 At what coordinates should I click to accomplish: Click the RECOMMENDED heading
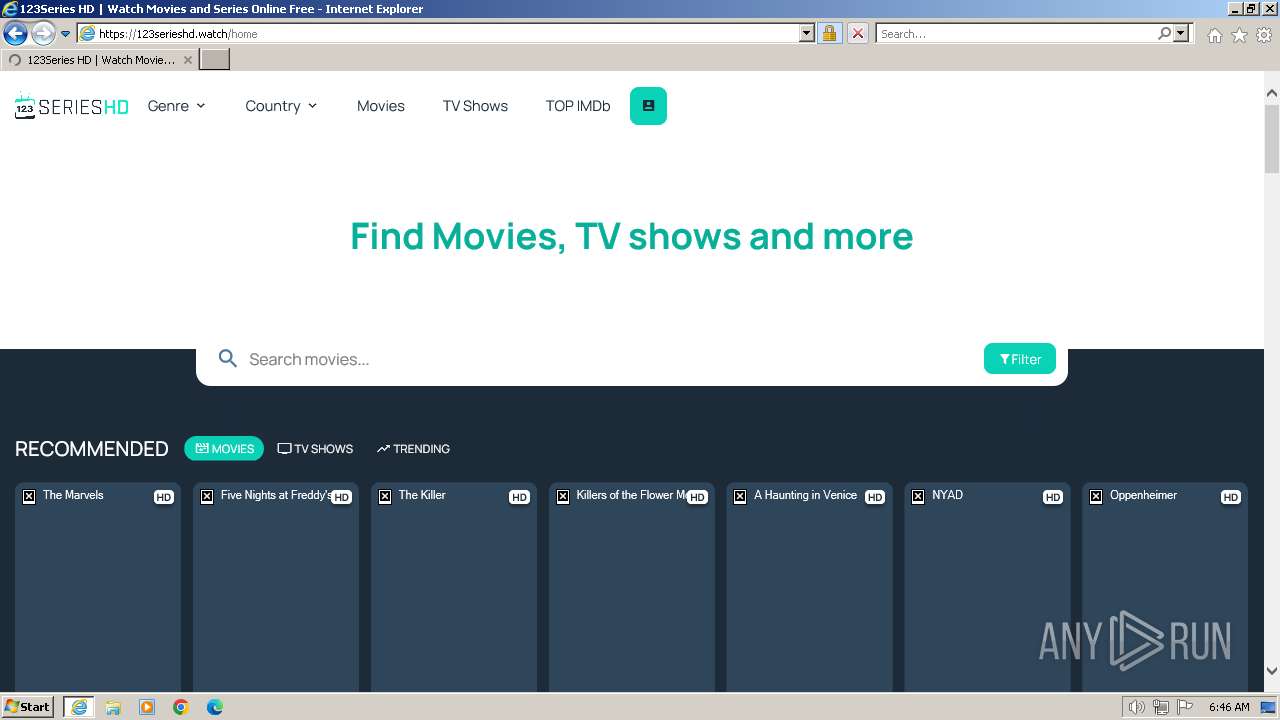[x=92, y=449]
